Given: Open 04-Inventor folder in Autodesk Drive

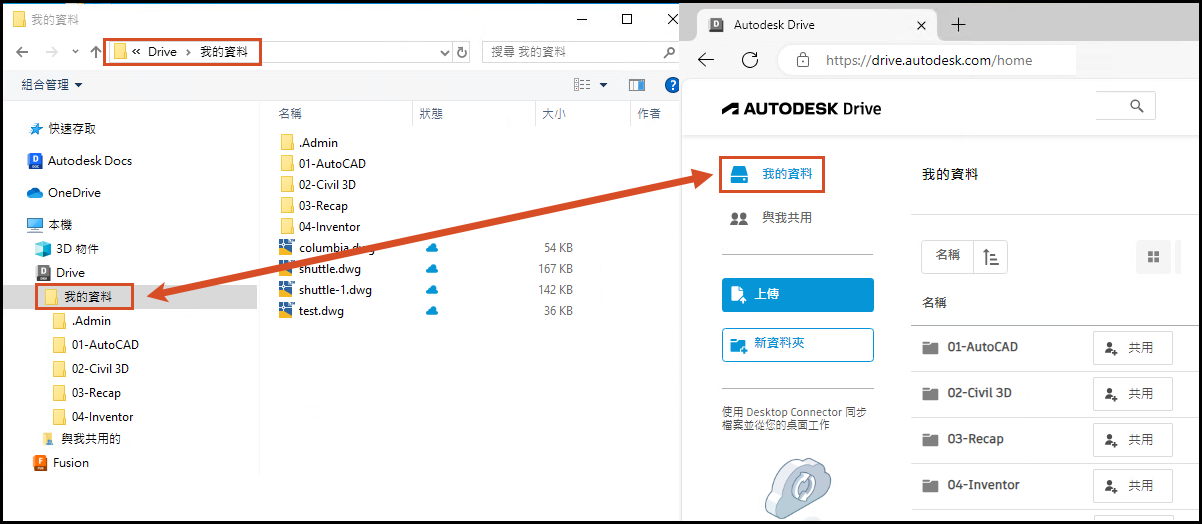Looking at the screenshot, I should tap(971, 485).
